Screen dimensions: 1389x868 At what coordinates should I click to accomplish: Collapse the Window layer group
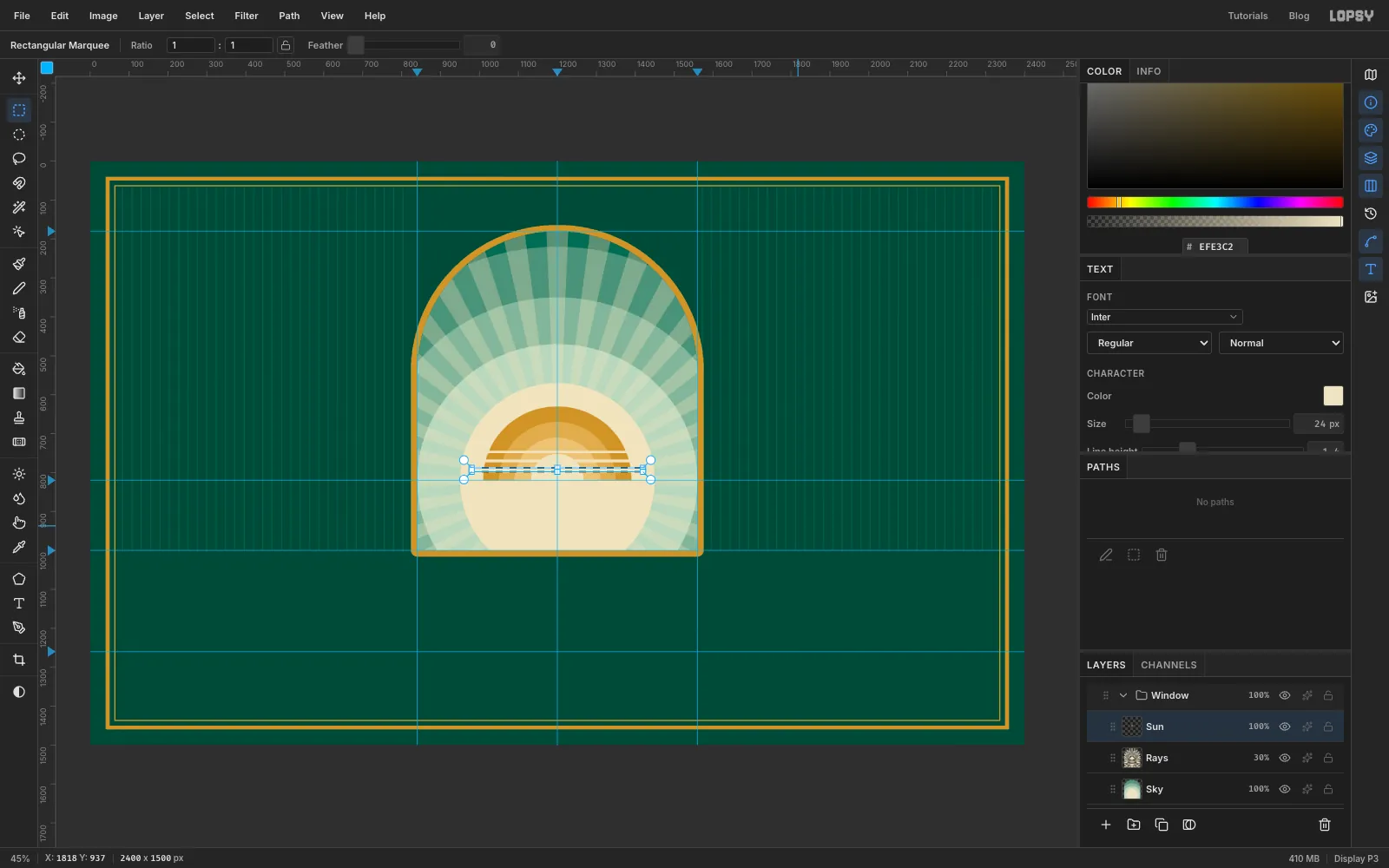point(1123,695)
